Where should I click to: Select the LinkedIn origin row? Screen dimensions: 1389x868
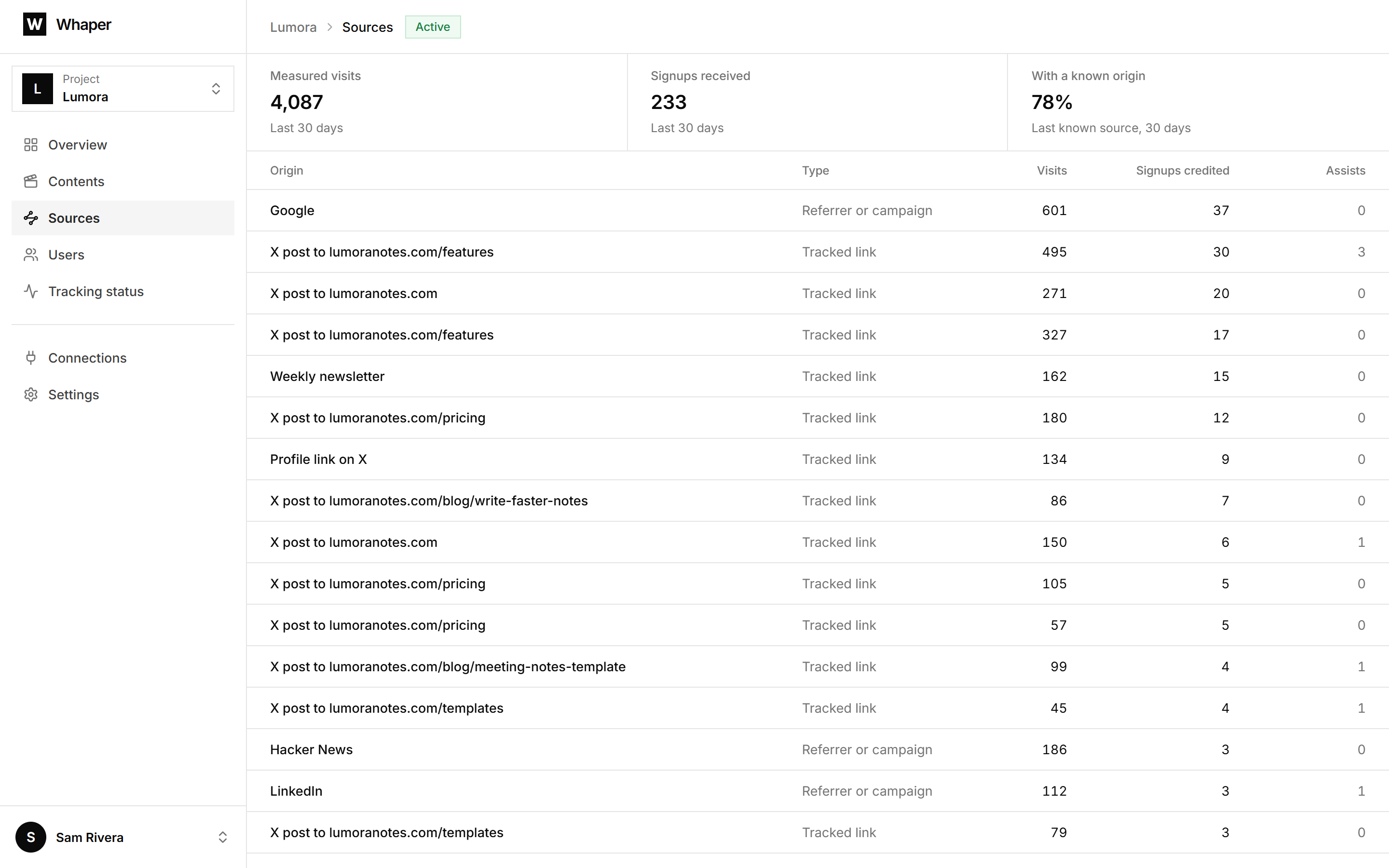(817, 791)
